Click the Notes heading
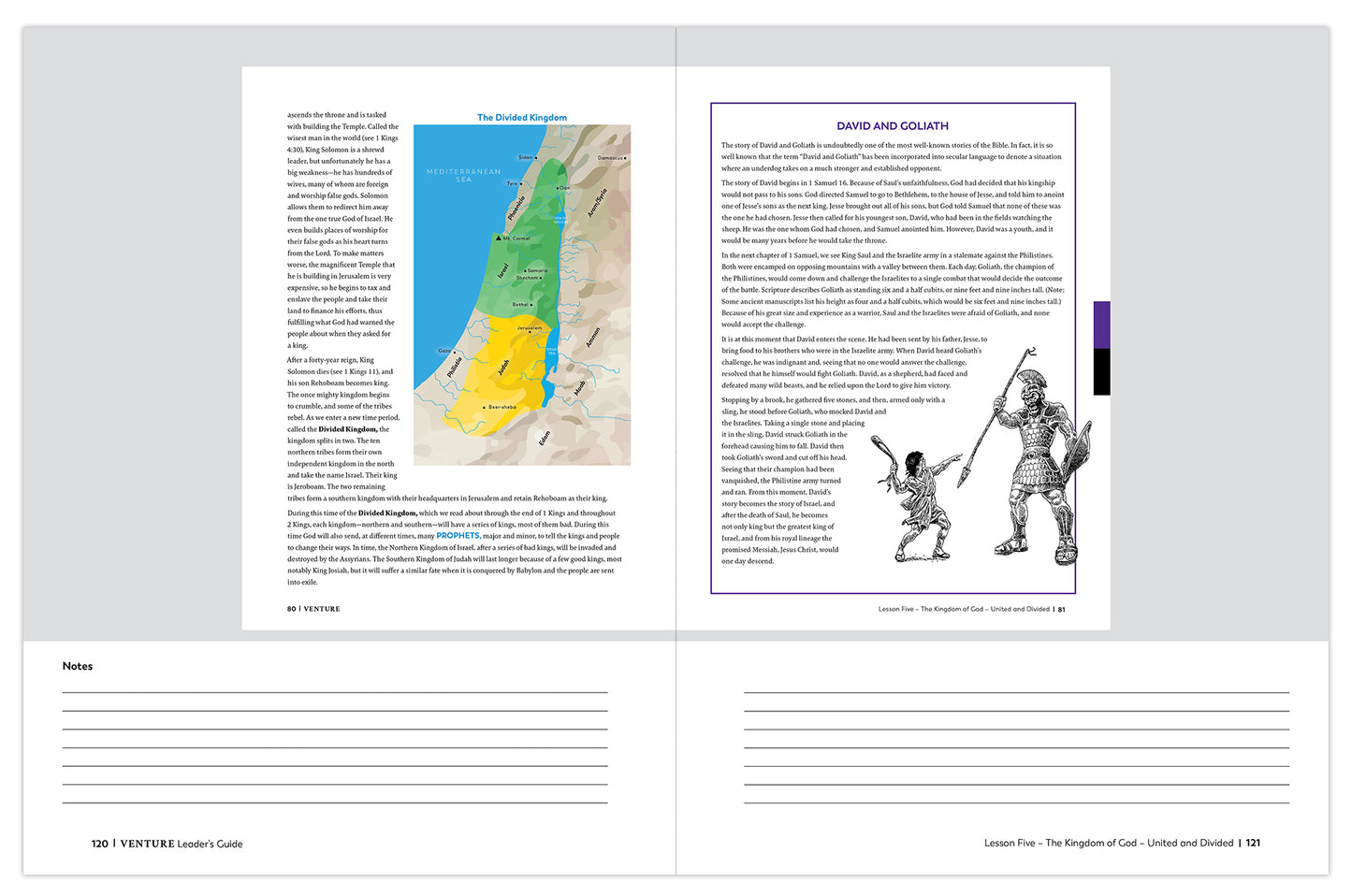 [x=78, y=666]
